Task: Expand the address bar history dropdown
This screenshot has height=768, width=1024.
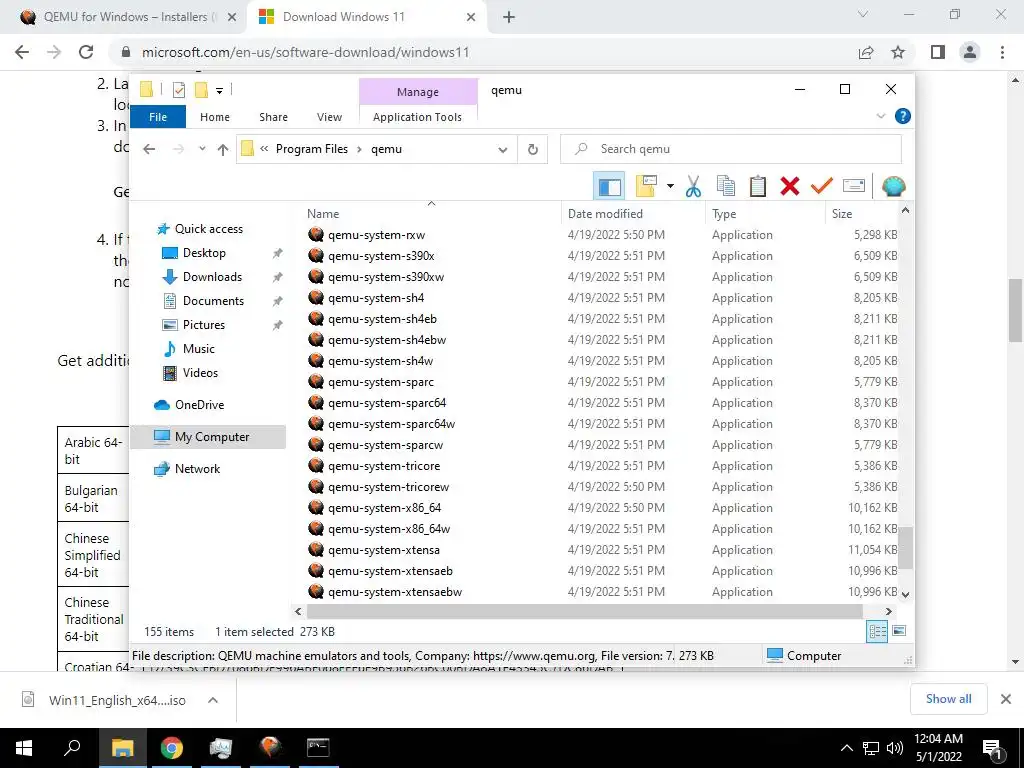Action: 502,150
